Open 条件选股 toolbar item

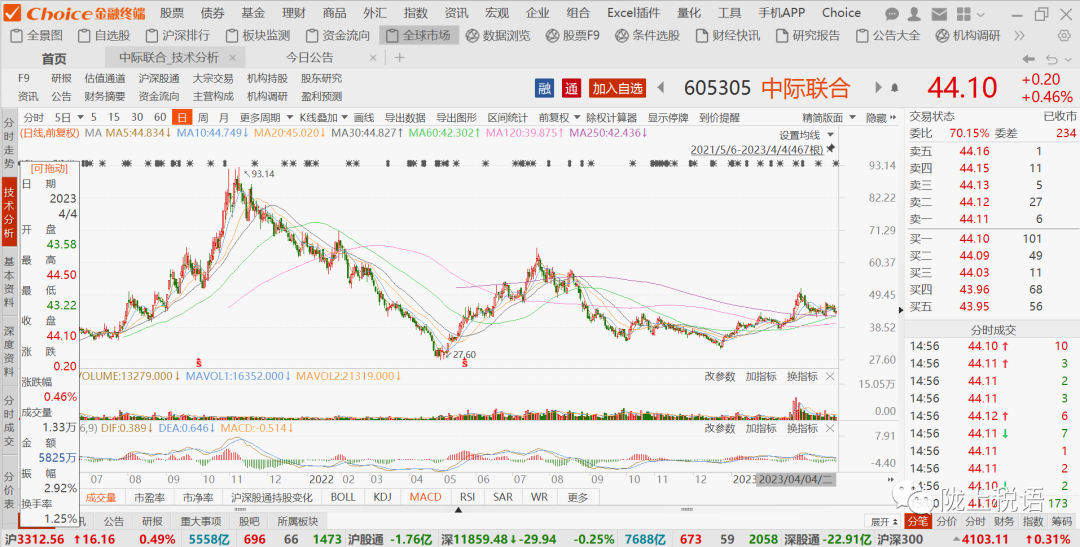647,36
